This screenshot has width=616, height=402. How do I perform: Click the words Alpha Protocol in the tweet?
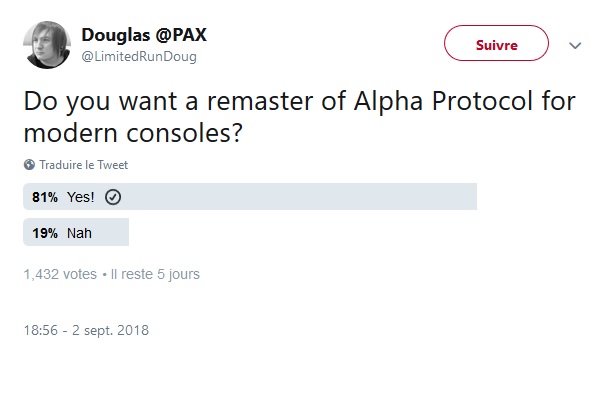coord(443,101)
